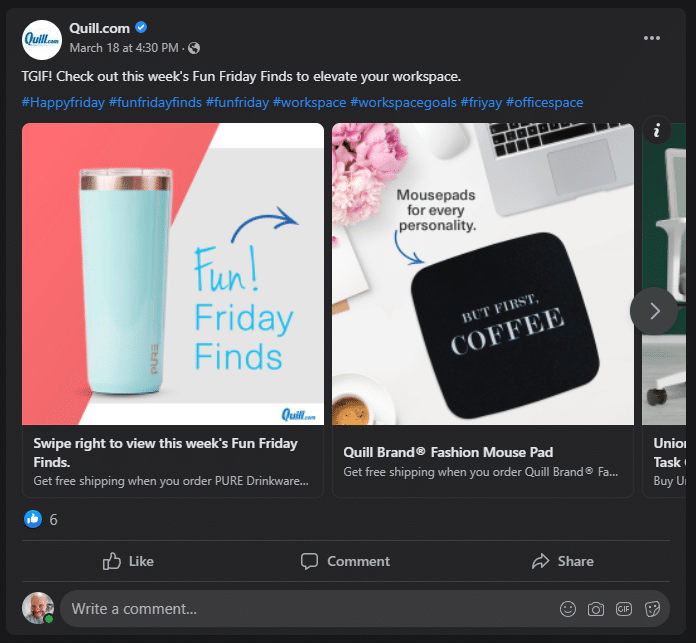Click the blue verified badge beside Quill.com
The image size is (696, 643).
[x=141, y=28]
